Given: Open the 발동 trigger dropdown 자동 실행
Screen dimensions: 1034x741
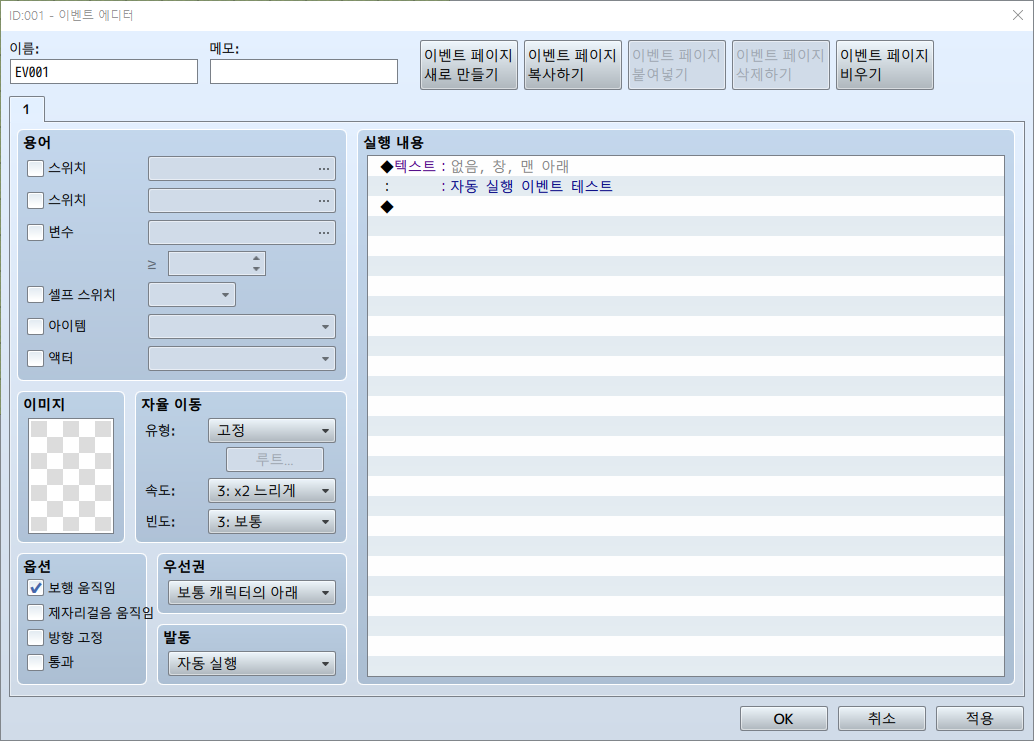Looking at the screenshot, I should click(x=252, y=663).
